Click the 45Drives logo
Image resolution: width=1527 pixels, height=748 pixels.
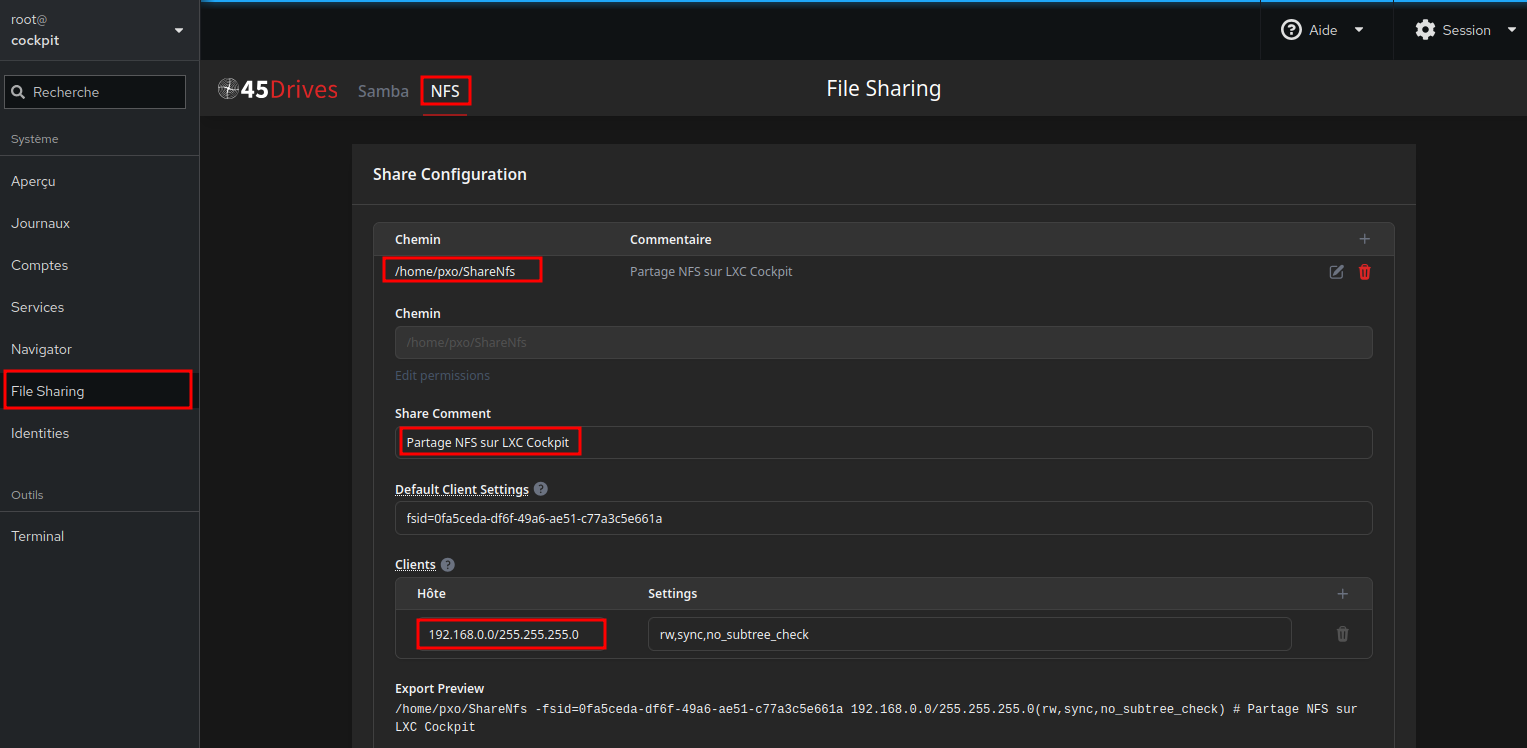click(278, 90)
